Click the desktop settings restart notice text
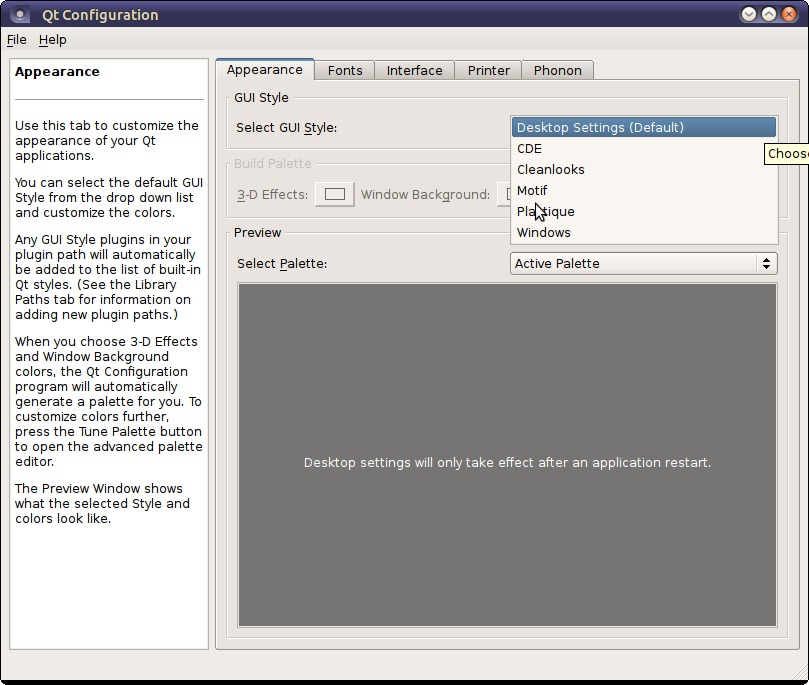This screenshot has width=809, height=685. click(x=507, y=463)
